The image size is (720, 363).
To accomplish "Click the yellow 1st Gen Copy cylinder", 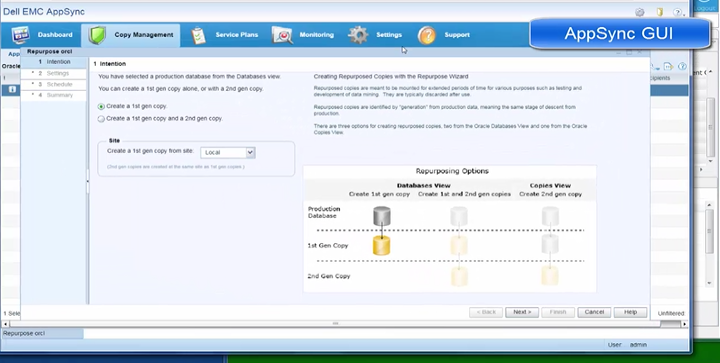I will [381, 246].
